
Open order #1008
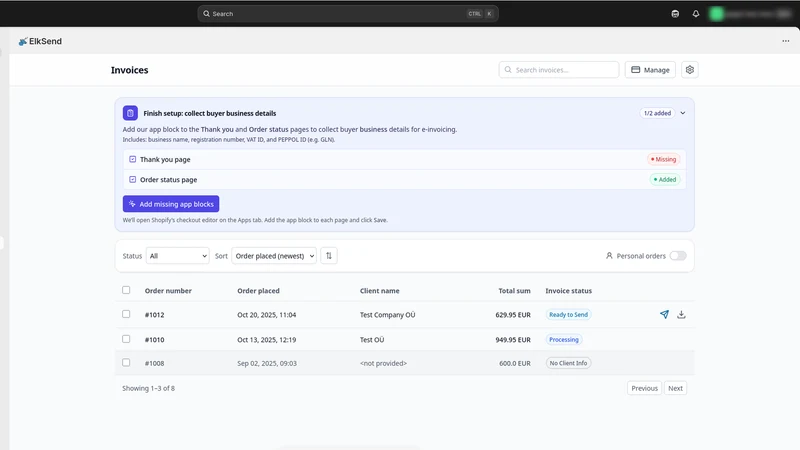(155, 363)
